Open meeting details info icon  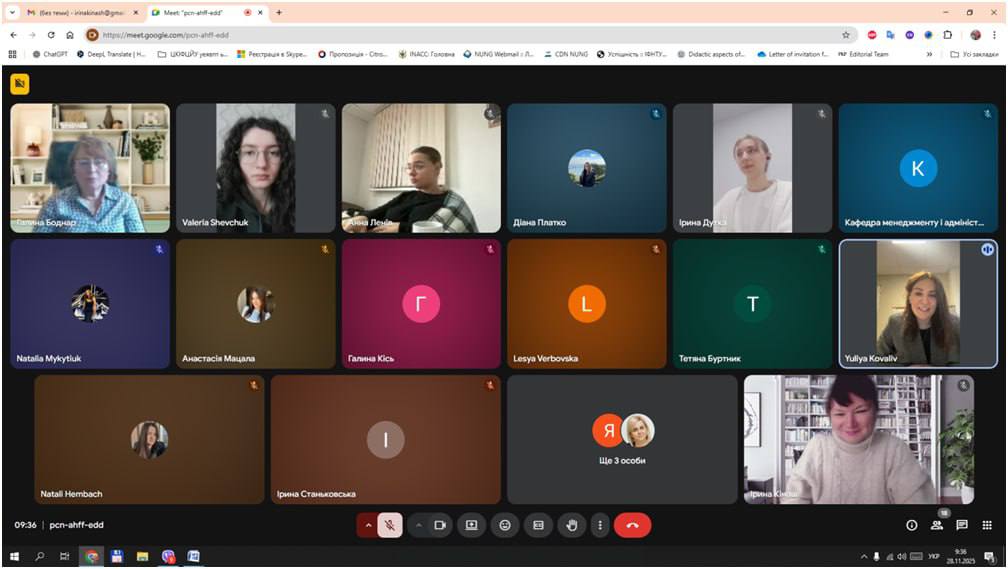[x=911, y=525]
